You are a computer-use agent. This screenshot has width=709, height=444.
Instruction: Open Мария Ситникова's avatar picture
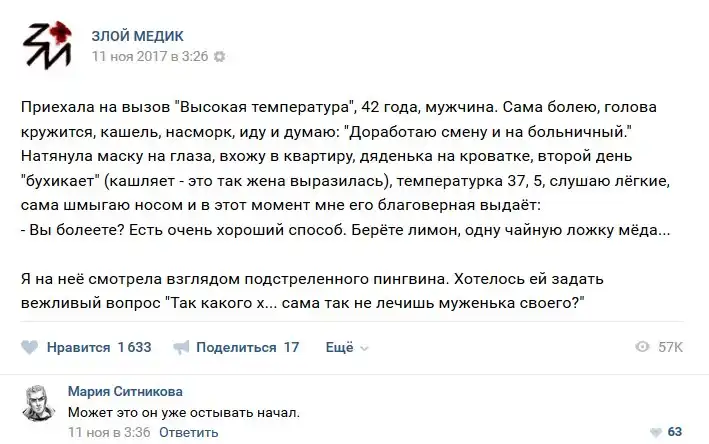(35, 401)
